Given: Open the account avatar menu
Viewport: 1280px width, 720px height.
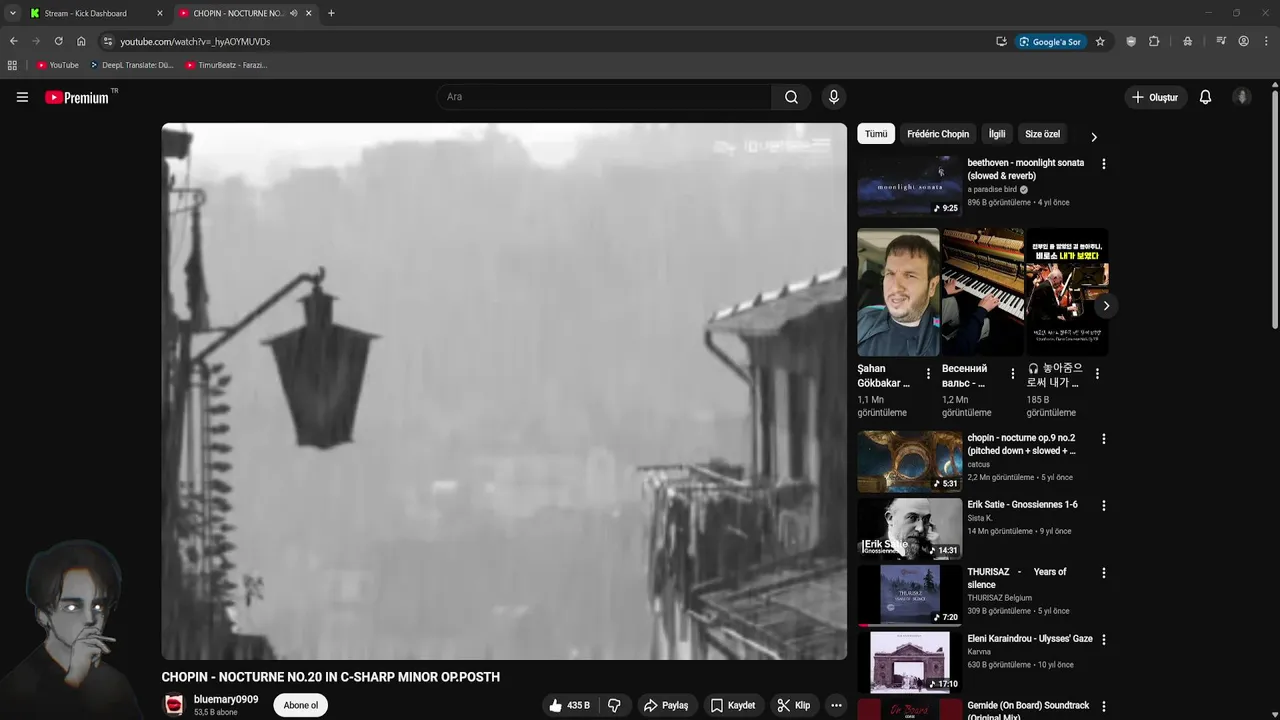Looking at the screenshot, I should [x=1242, y=97].
